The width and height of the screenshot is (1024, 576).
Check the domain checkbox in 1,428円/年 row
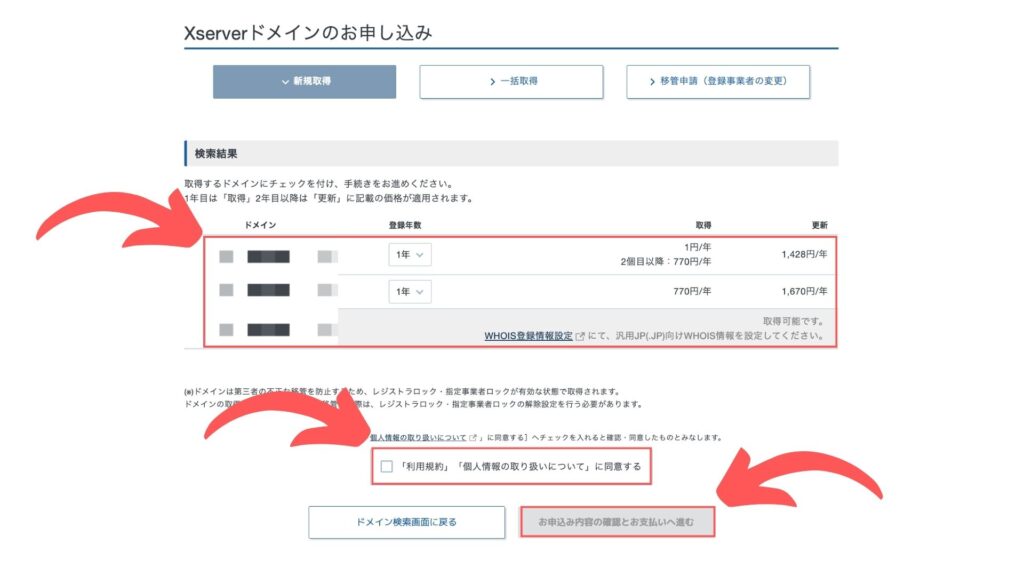point(227,257)
